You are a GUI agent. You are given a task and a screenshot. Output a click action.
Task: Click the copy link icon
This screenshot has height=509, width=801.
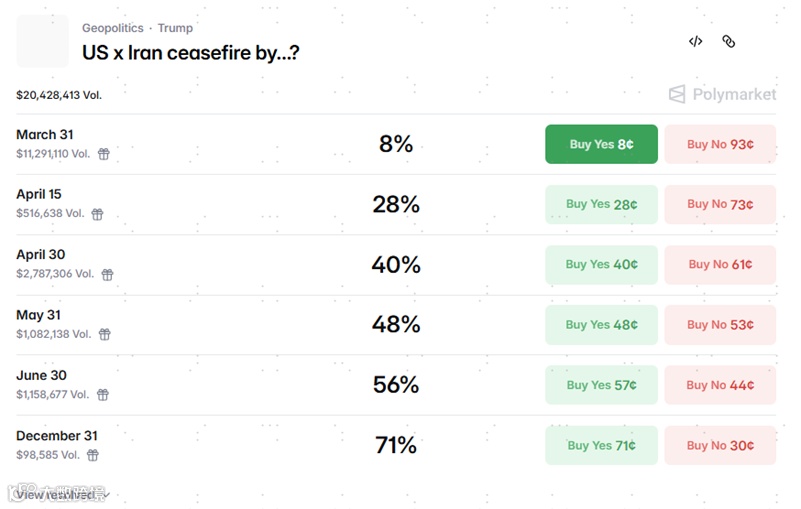point(729,41)
